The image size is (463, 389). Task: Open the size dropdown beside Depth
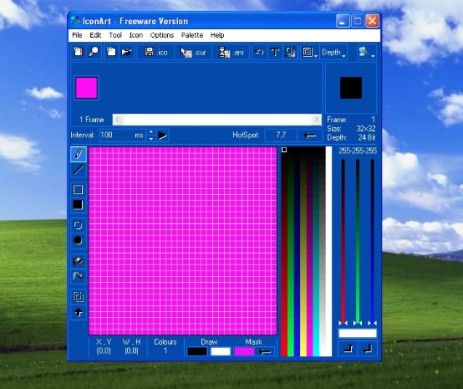tap(310, 52)
